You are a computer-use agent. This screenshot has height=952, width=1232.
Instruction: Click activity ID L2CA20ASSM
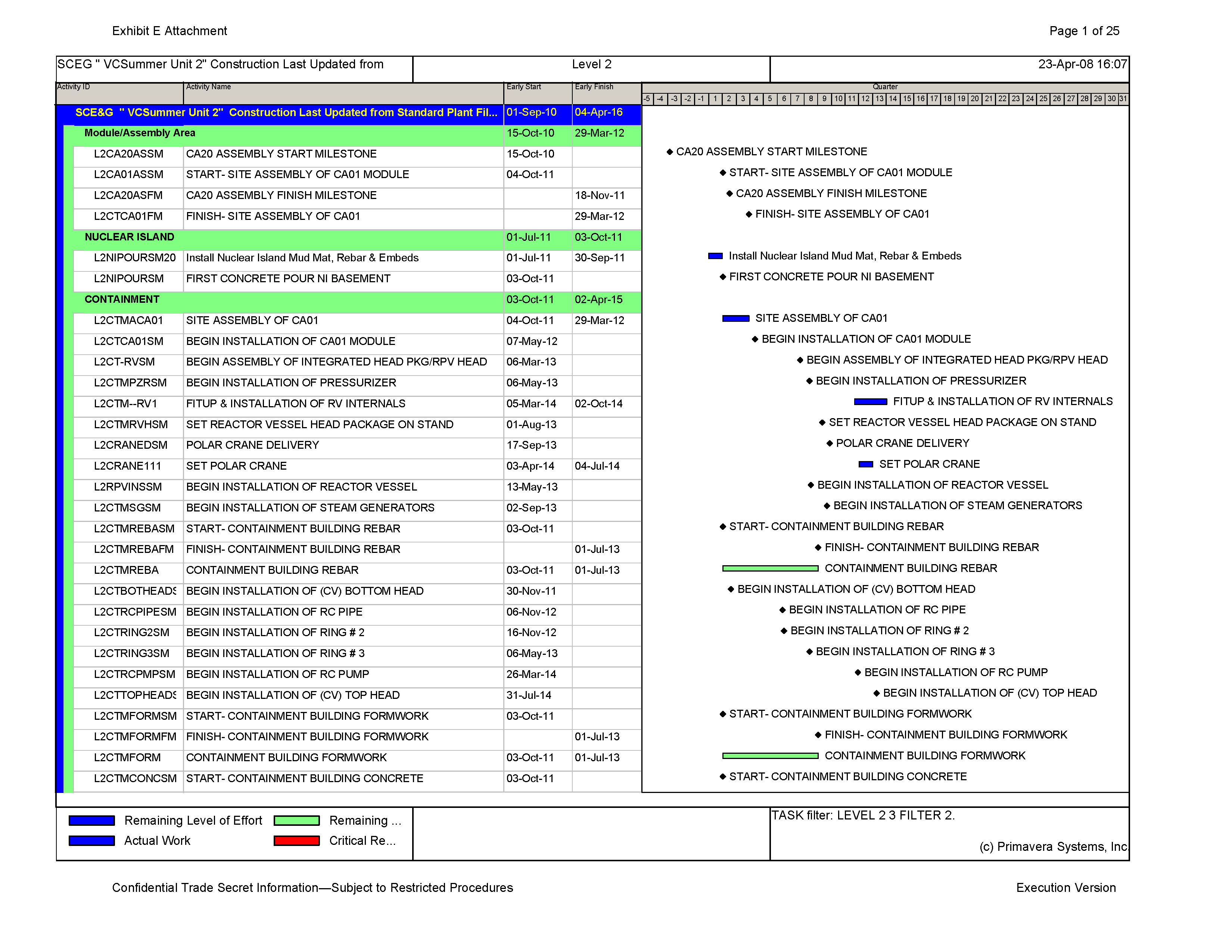point(129,154)
